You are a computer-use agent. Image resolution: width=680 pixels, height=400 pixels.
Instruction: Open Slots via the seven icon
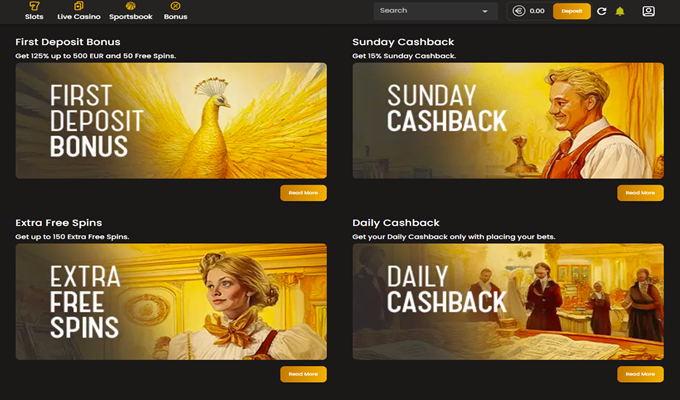click(x=34, y=6)
